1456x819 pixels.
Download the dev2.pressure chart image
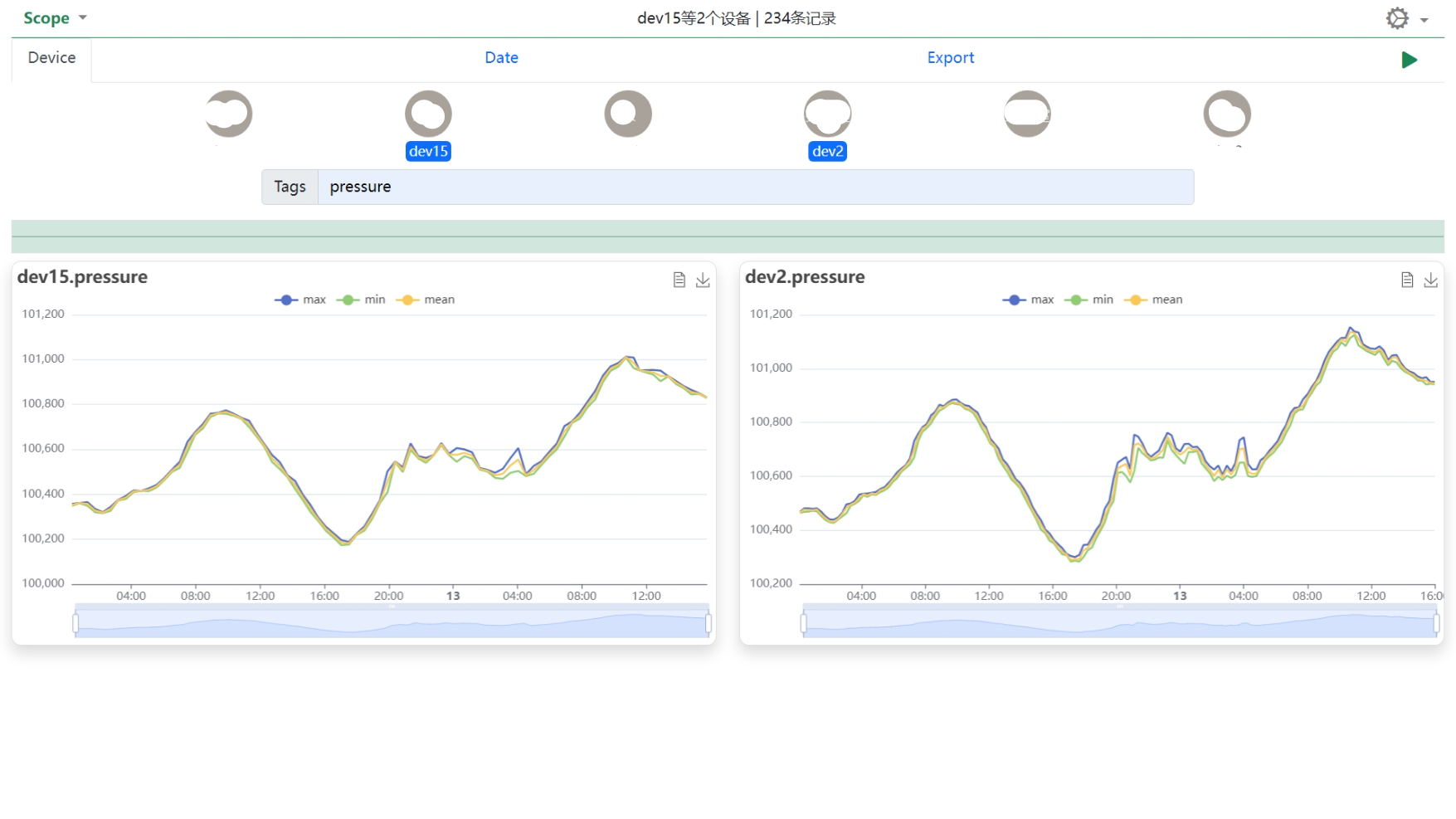click(x=1431, y=280)
